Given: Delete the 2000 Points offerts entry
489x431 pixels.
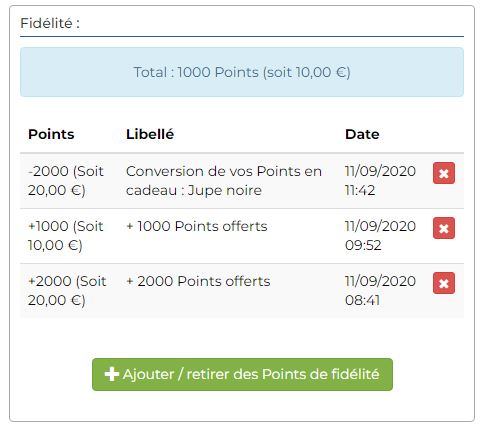Looking at the screenshot, I should 444,283.
